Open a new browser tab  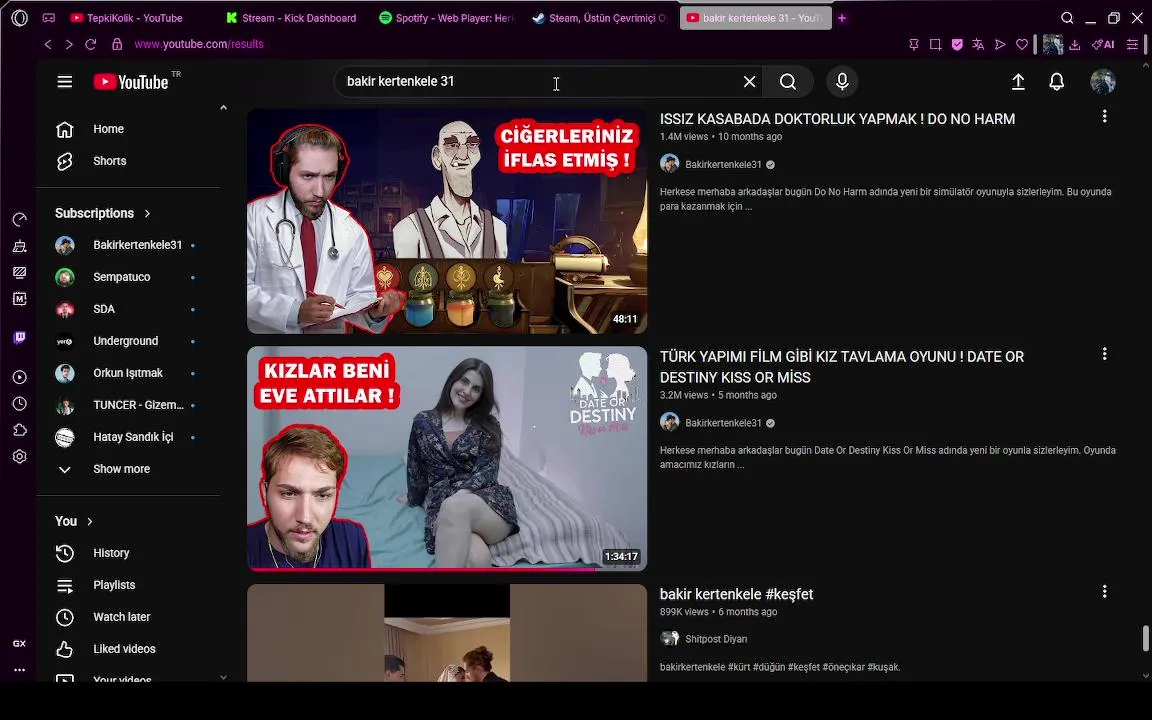(842, 18)
